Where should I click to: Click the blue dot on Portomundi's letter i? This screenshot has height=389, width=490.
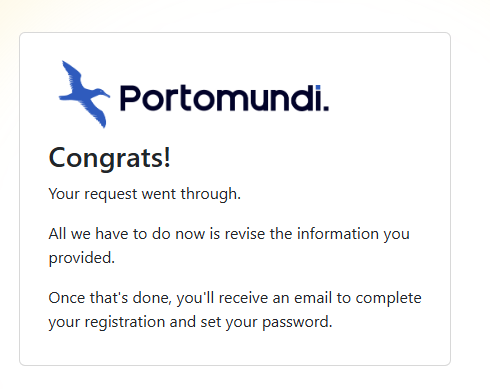coord(318,87)
